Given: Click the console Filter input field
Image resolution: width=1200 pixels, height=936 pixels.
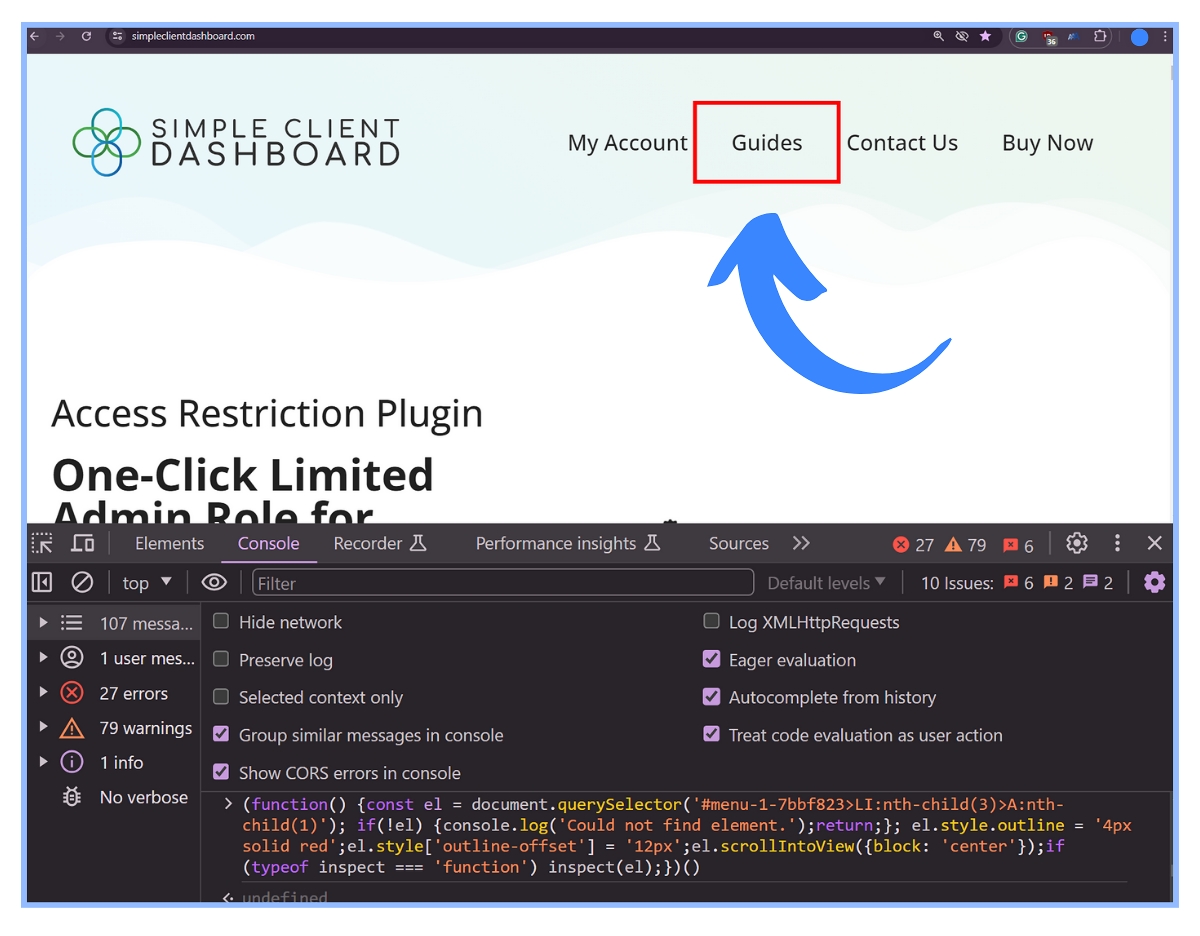Looking at the screenshot, I should coord(503,582).
